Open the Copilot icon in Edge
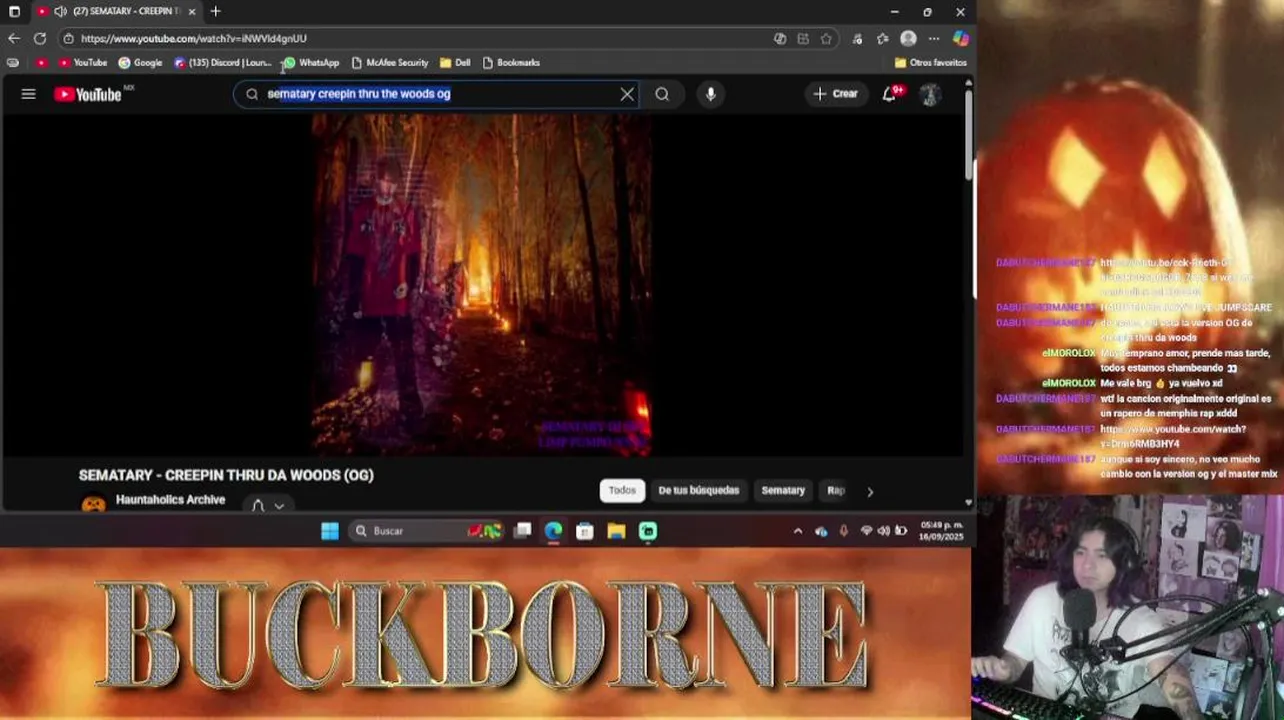The width and height of the screenshot is (1284, 720). [x=961, y=38]
